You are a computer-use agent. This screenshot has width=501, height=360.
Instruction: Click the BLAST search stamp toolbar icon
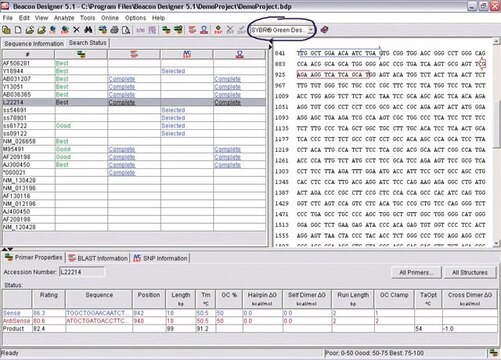point(192,30)
